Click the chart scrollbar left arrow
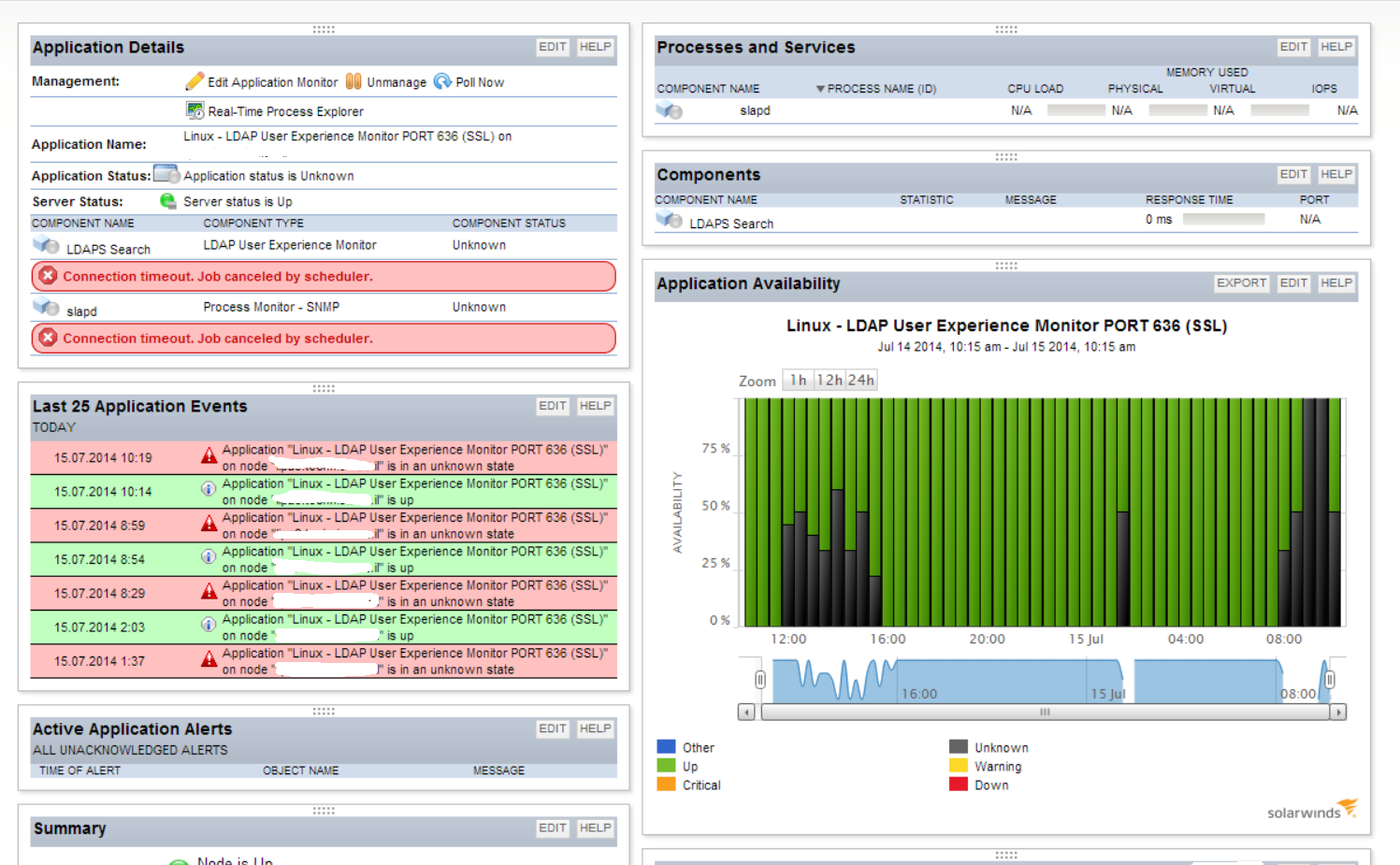This screenshot has width=1400, height=865. [746, 712]
